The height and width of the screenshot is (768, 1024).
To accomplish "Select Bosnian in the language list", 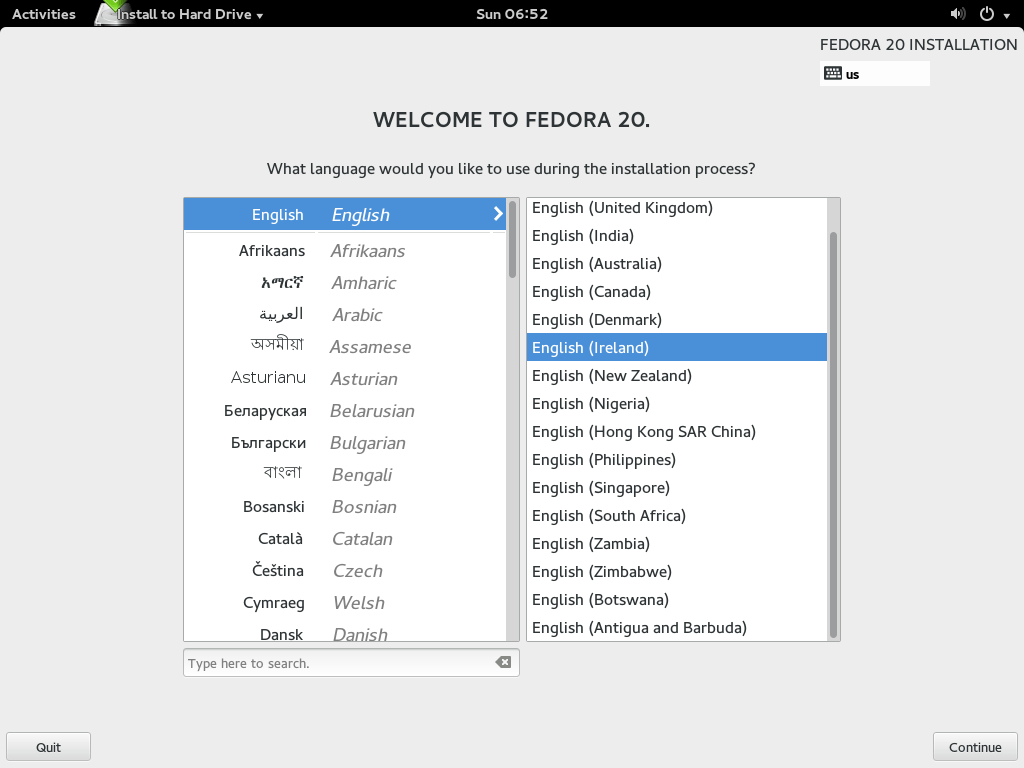I will click(x=345, y=507).
